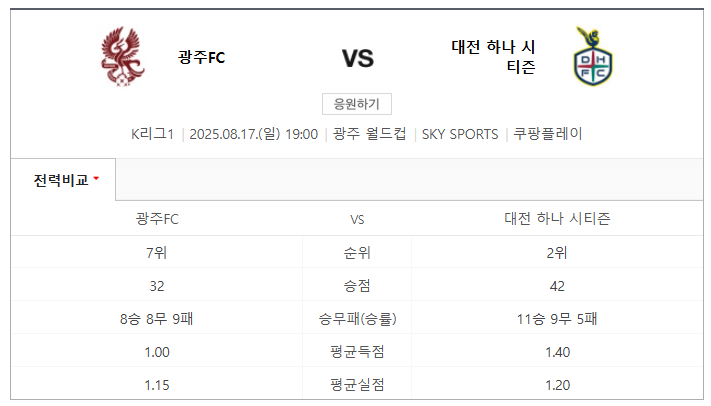This screenshot has width=711, height=406.
Task: Select the 광주FC team name in header
Action: coord(202,57)
